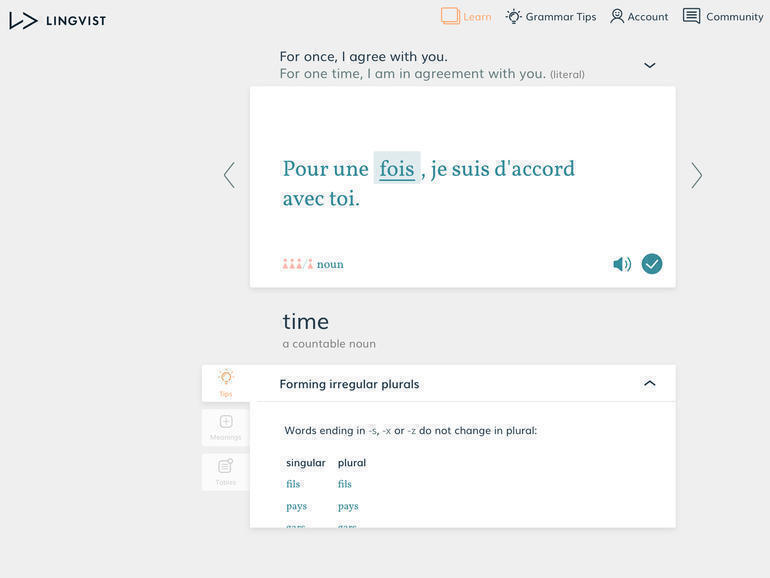
Task: Click the singular word fils
Action: [293, 484]
